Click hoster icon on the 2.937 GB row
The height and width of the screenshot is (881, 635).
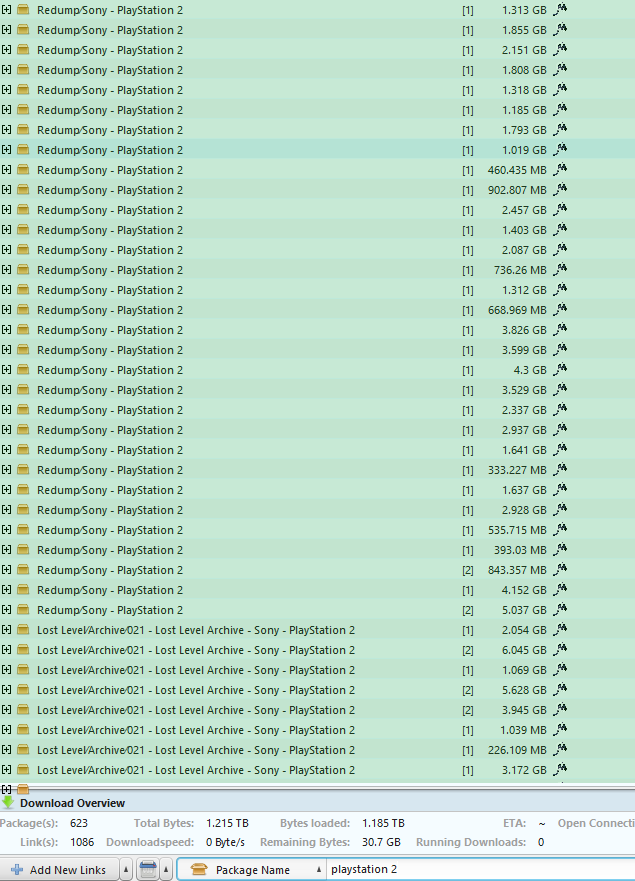[560, 430]
